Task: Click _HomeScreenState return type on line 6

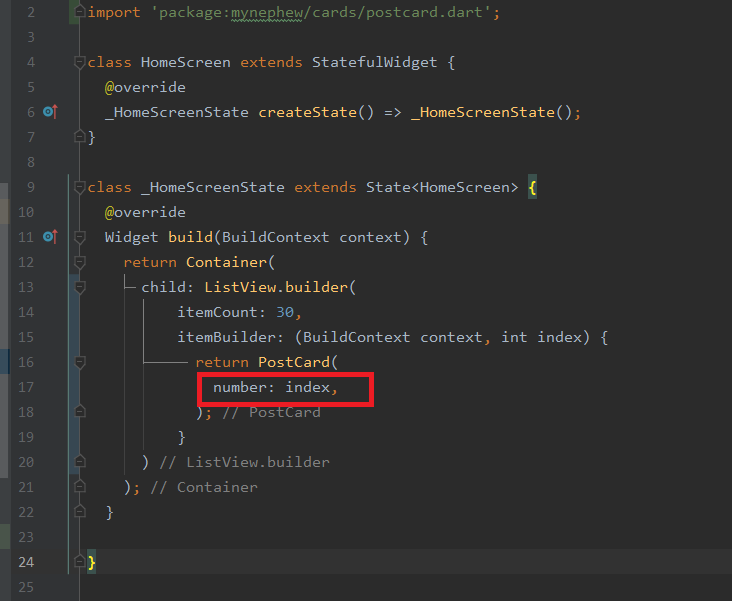Action: coord(177,113)
